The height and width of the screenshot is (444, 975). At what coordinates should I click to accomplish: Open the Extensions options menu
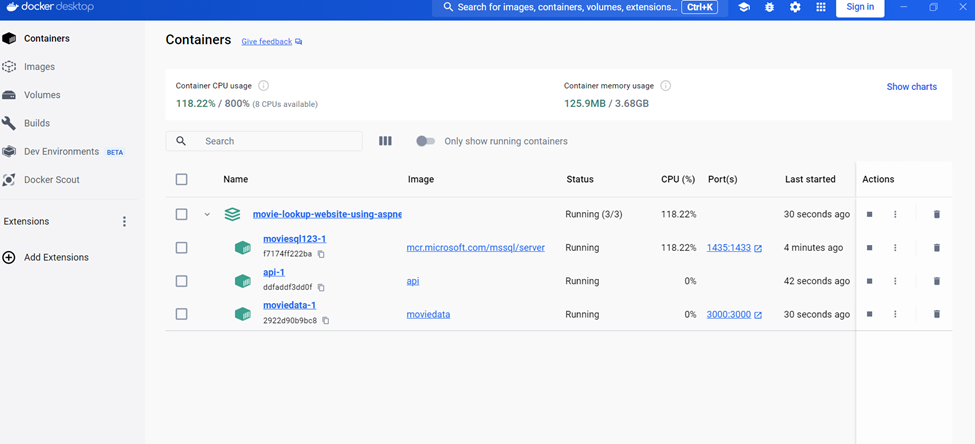tap(124, 221)
